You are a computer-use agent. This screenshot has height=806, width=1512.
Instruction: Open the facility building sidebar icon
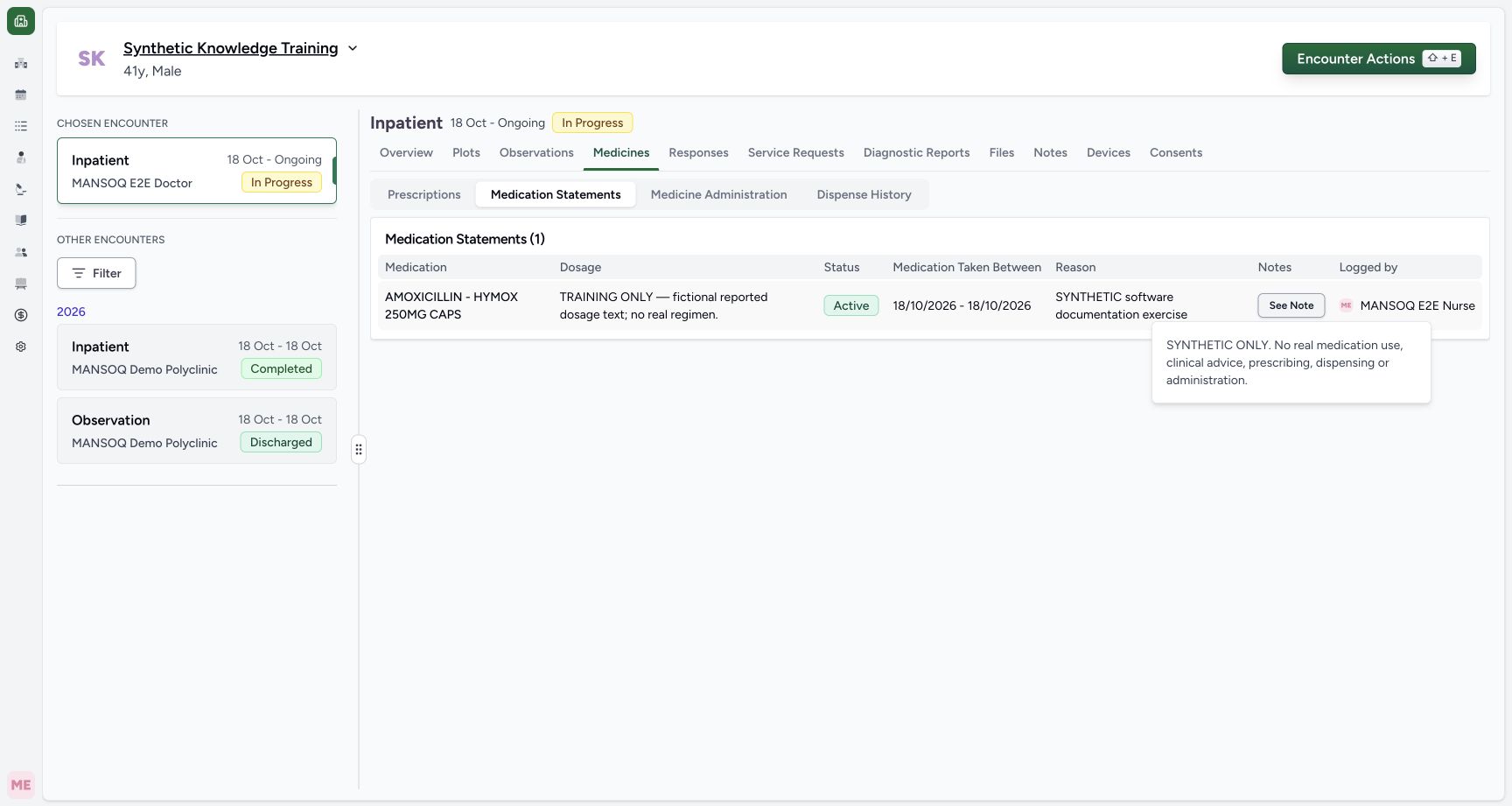tap(21, 63)
